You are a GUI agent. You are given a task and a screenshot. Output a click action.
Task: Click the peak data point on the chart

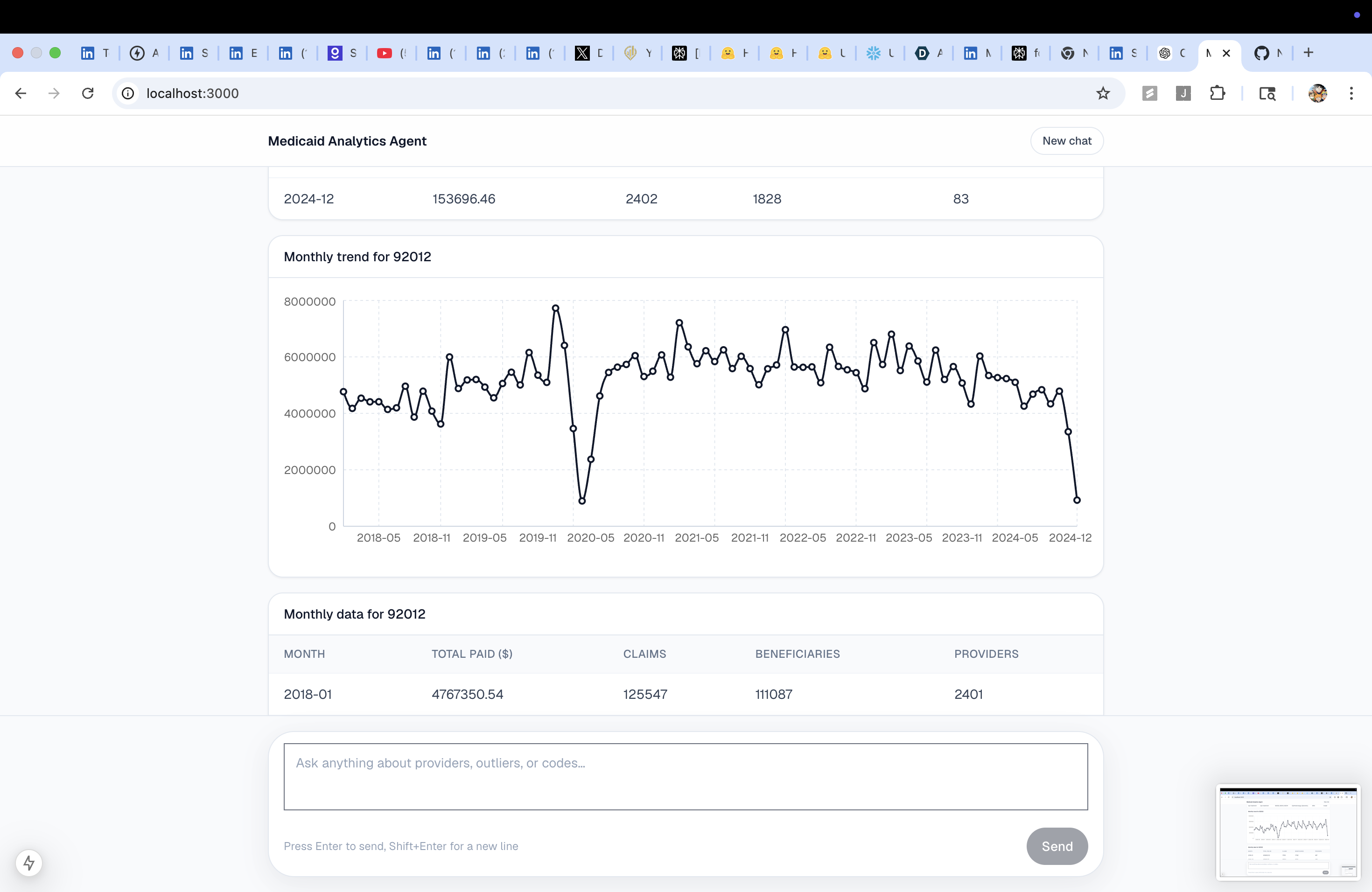556,308
